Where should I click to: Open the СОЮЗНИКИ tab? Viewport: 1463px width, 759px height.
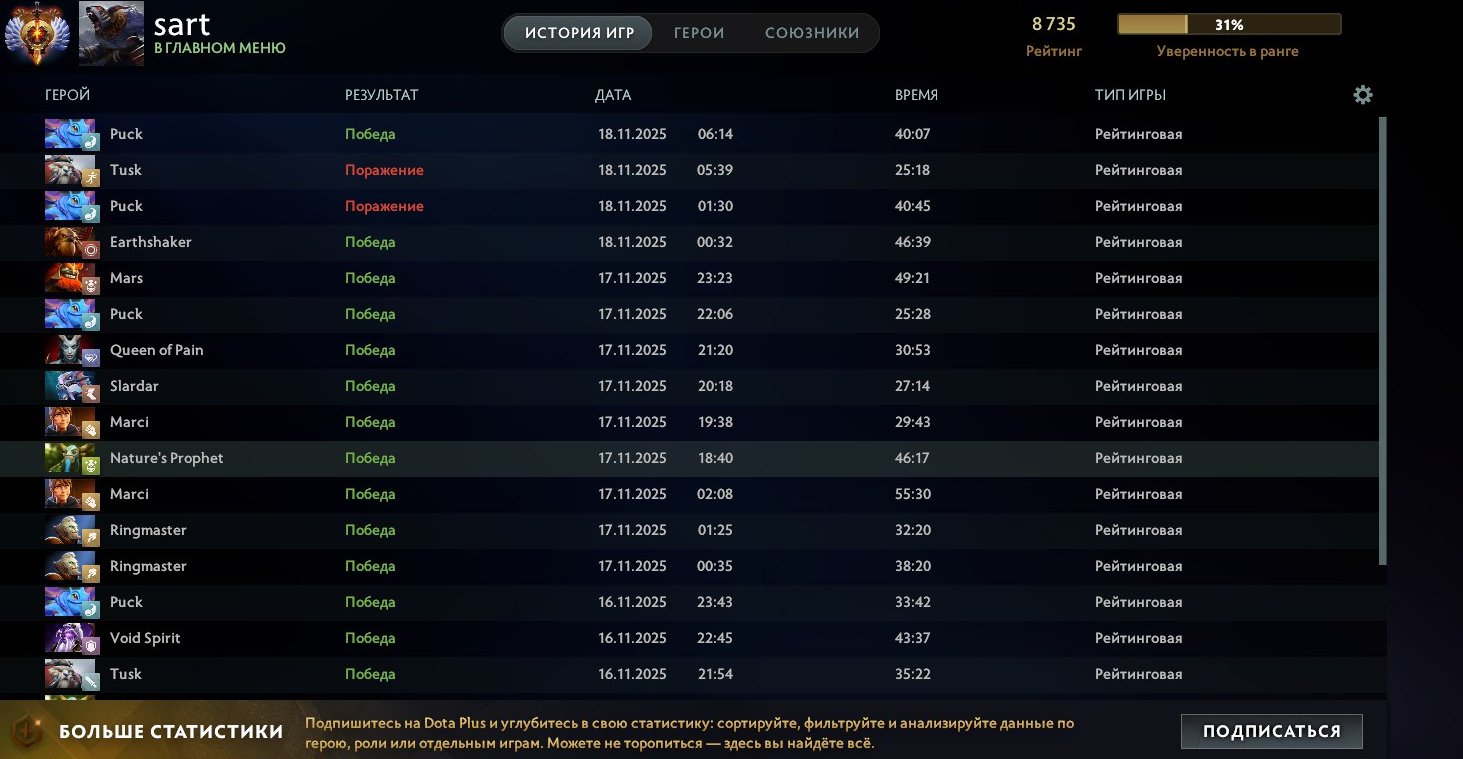tap(814, 32)
